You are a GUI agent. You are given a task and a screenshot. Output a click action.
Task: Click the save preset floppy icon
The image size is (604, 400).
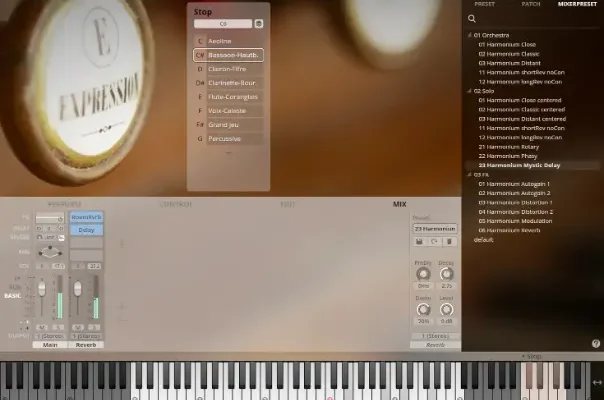(420, 242)
